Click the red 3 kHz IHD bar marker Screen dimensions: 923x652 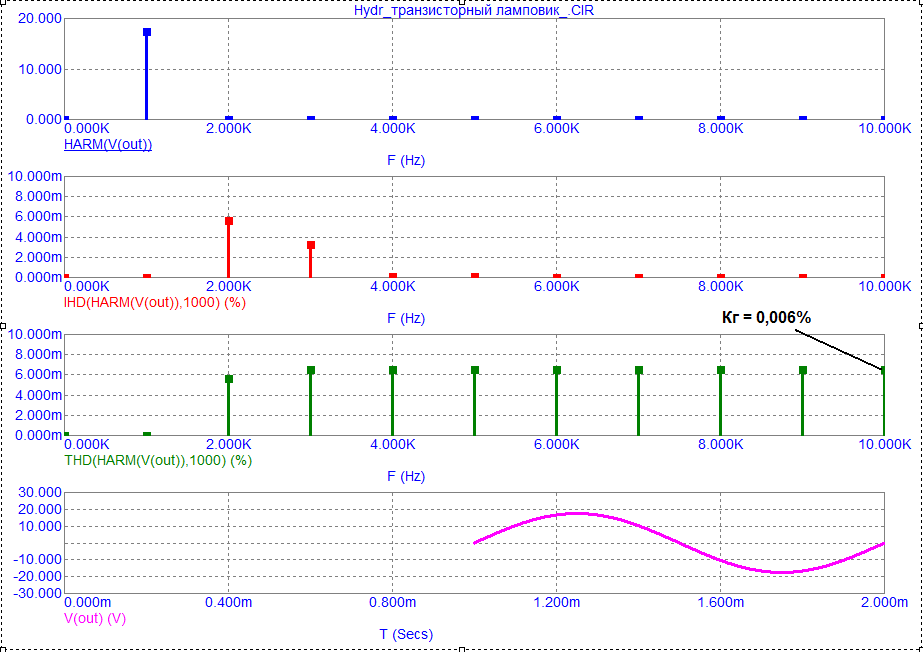pyautogui.click(x=311, y=245)
